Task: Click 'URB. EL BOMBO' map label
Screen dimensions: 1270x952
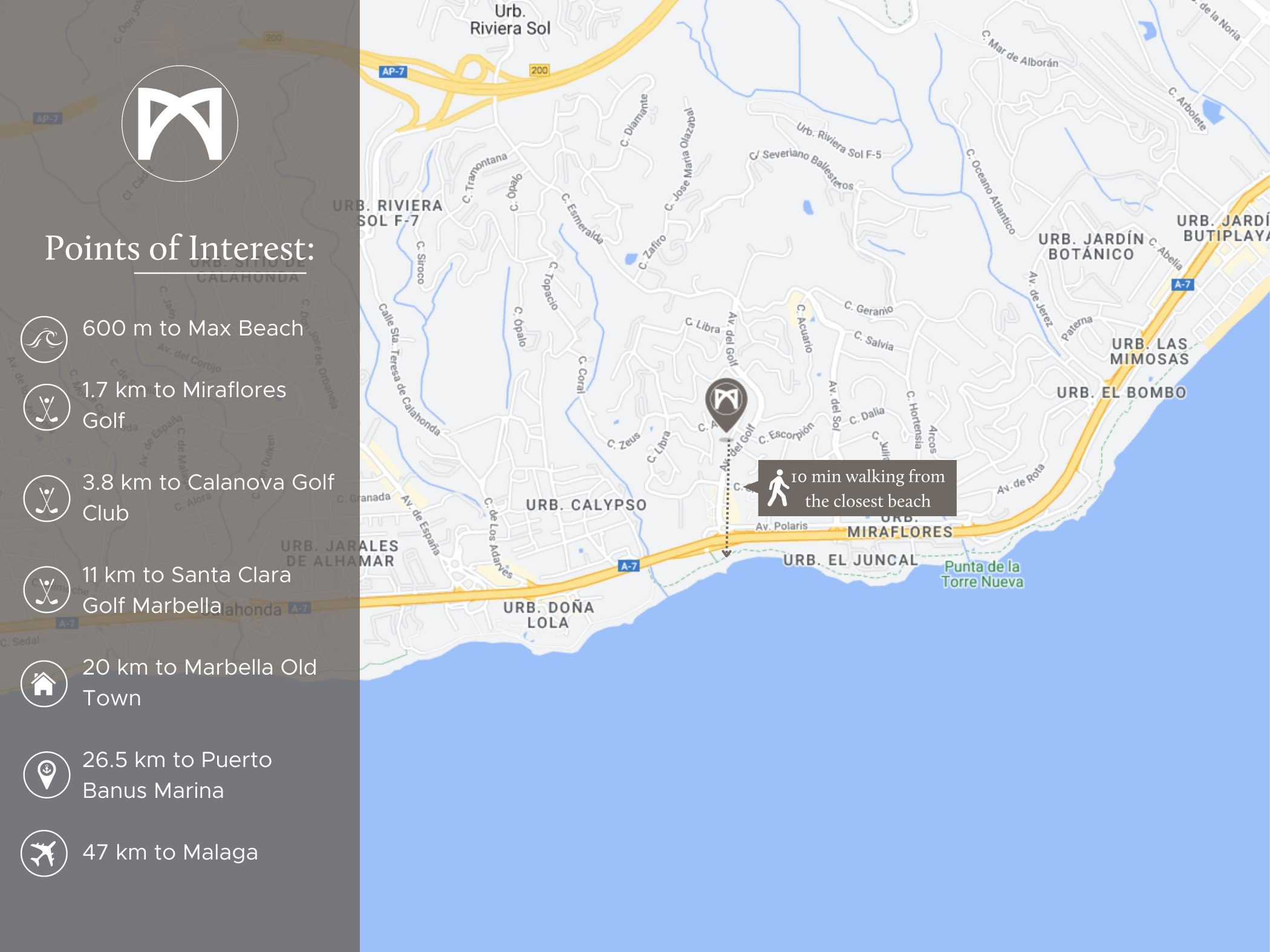Action: click(x=1121, y=392)
